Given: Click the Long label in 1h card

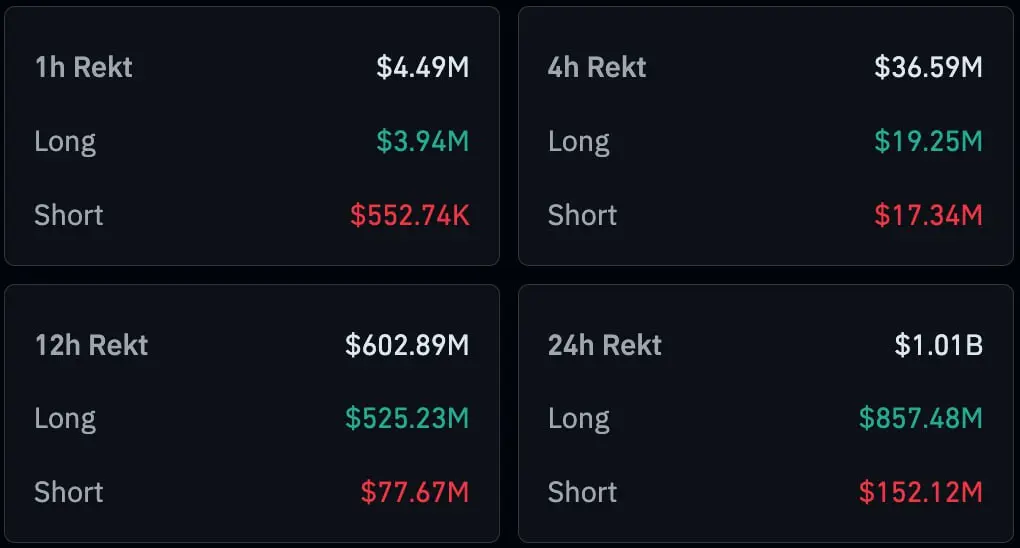Looking at the screenshot, I should click(x=65, y=143).
